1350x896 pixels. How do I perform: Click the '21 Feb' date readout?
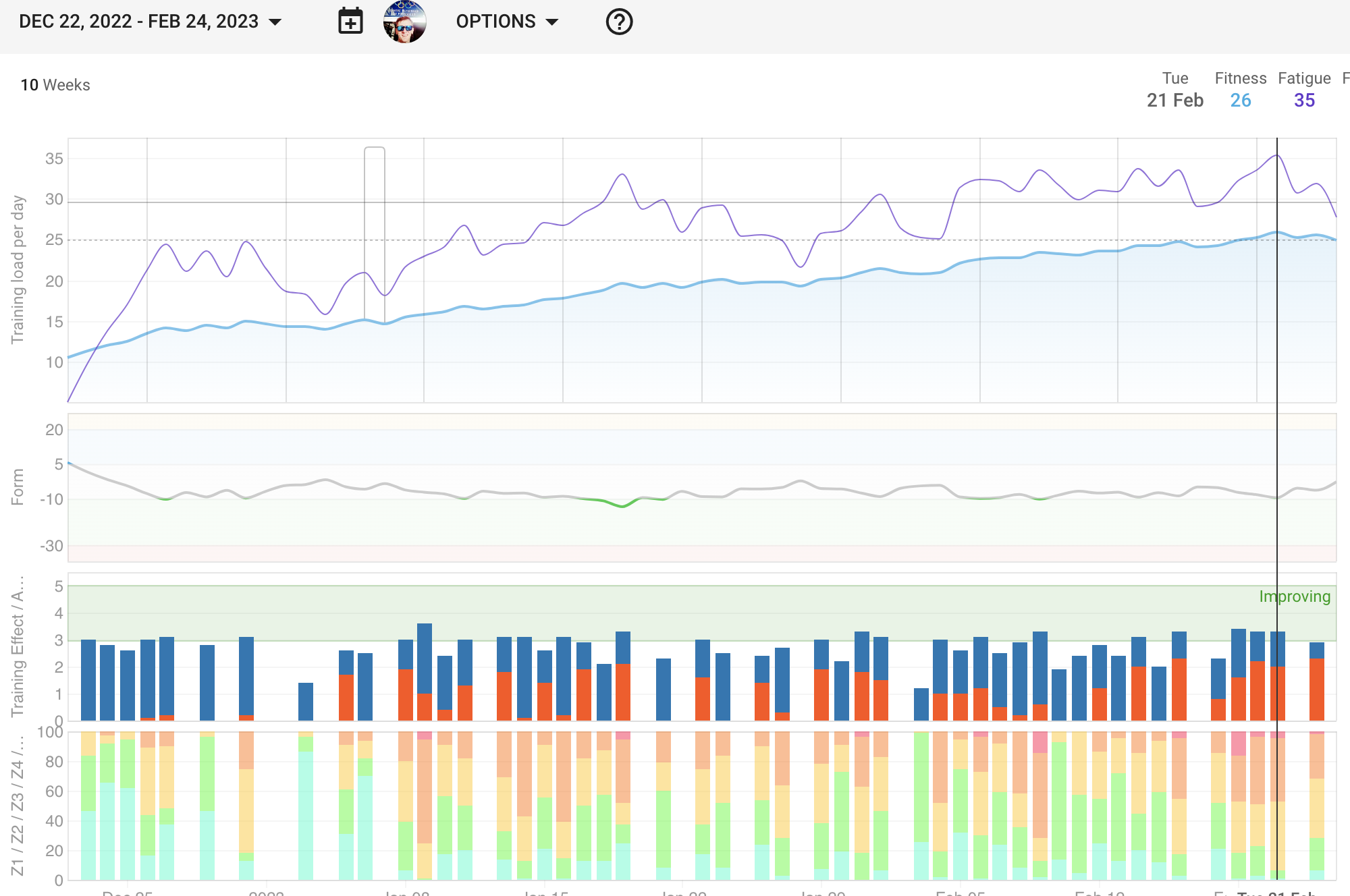tap(1175, 101)
